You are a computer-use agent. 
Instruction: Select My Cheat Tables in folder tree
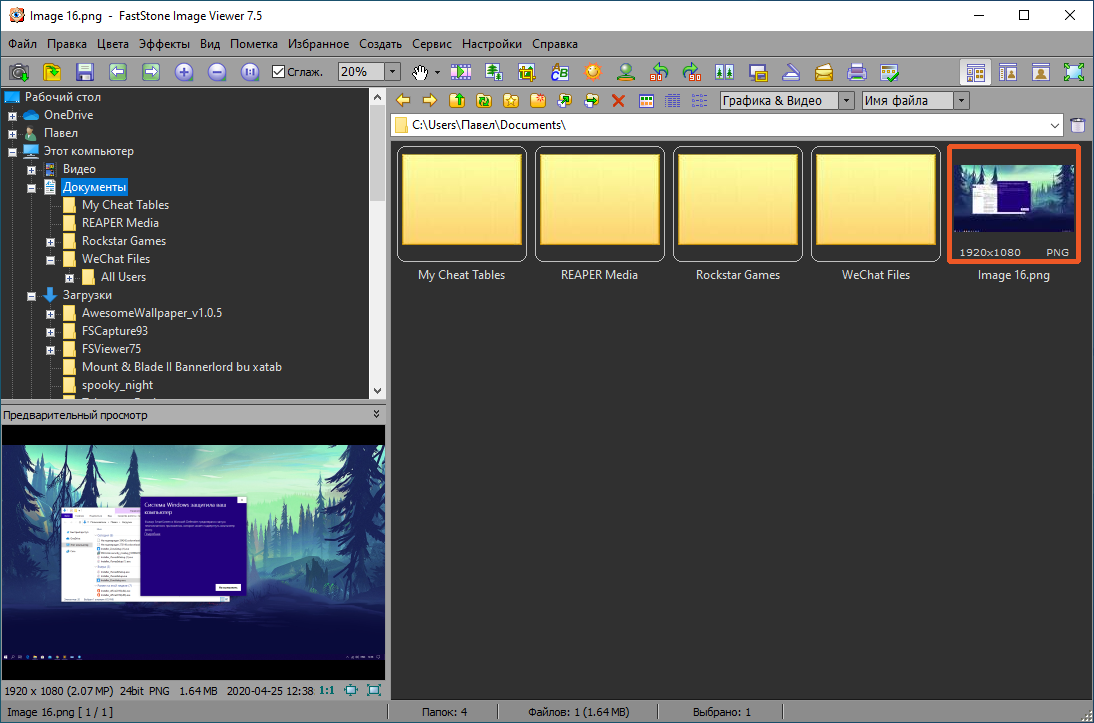[126, 205]
